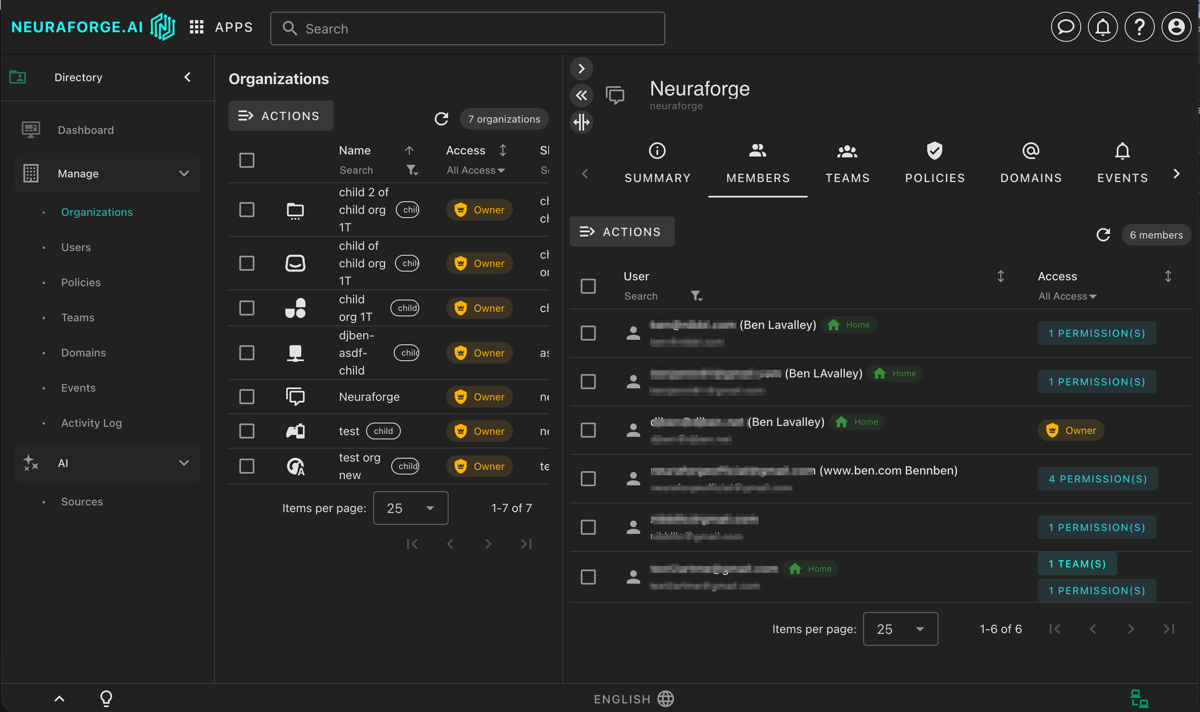Switch to the Policies tab

pyautogui.click(x=935, y=163)
